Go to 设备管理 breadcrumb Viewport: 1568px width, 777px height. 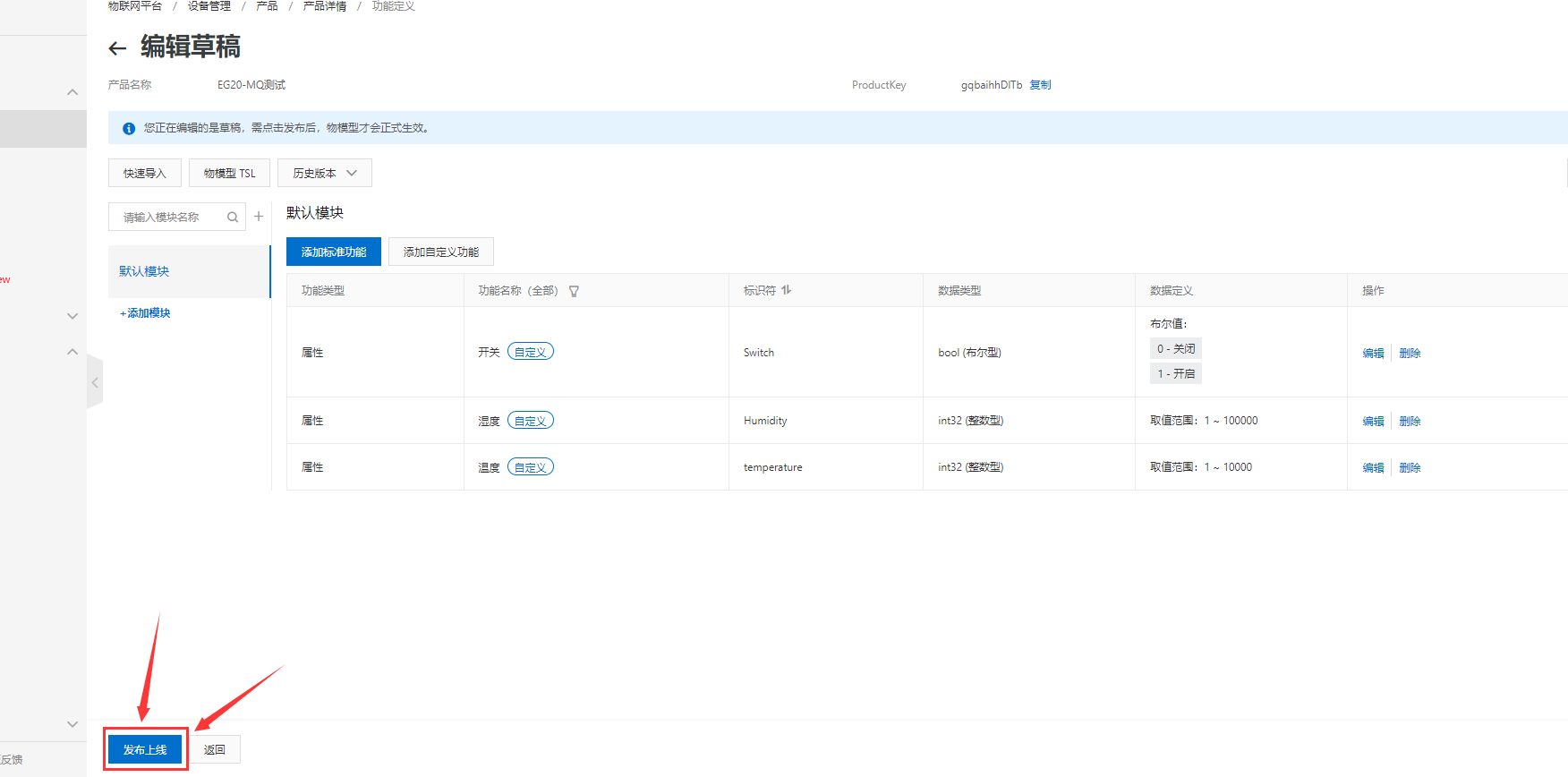[209, 6]
